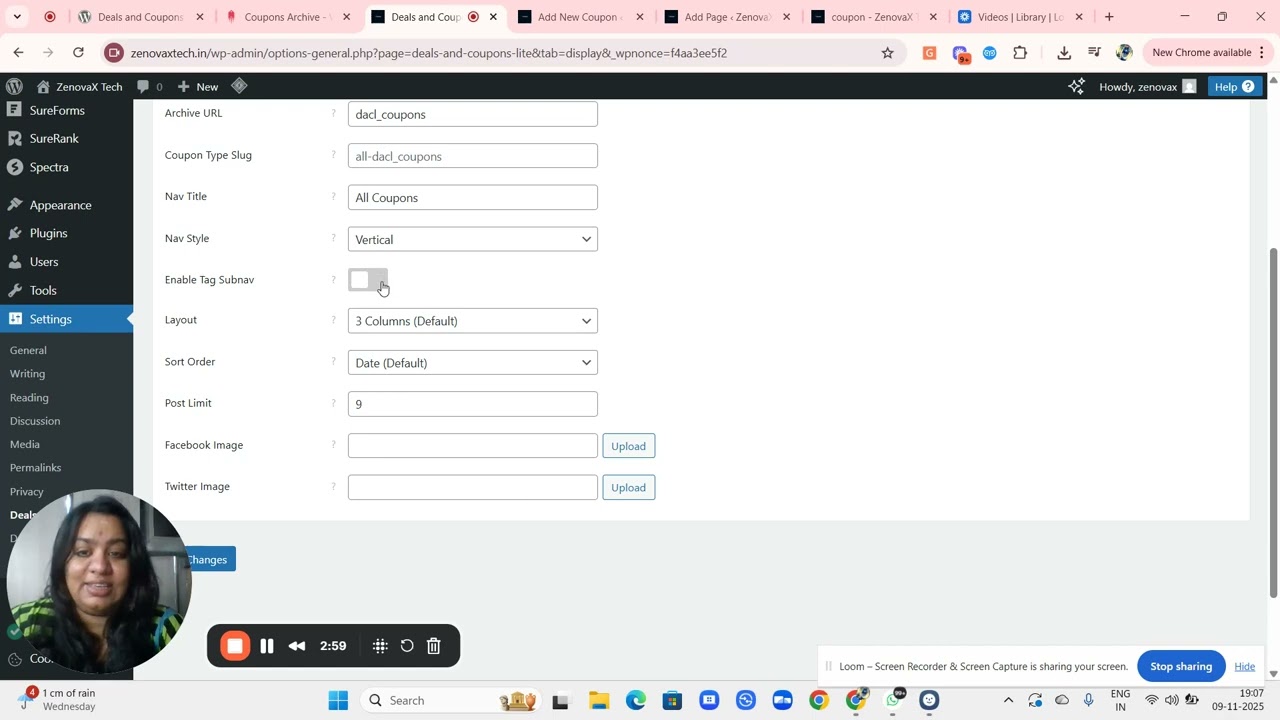Click the help icon beside Nav Style
This screenshot has width=1280, height=720.
click(334, 238)
